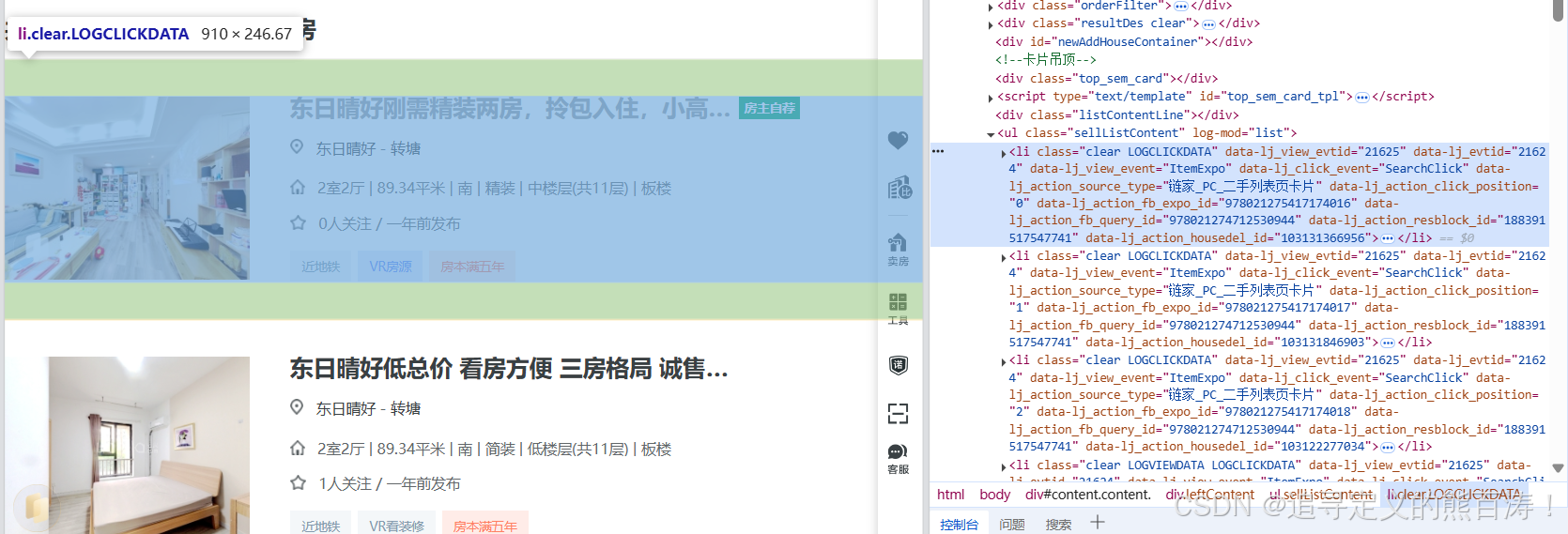1568x534 pixels.
Task: Click the VR房源 tag on the first listing
Action: (x=391, y=267)
